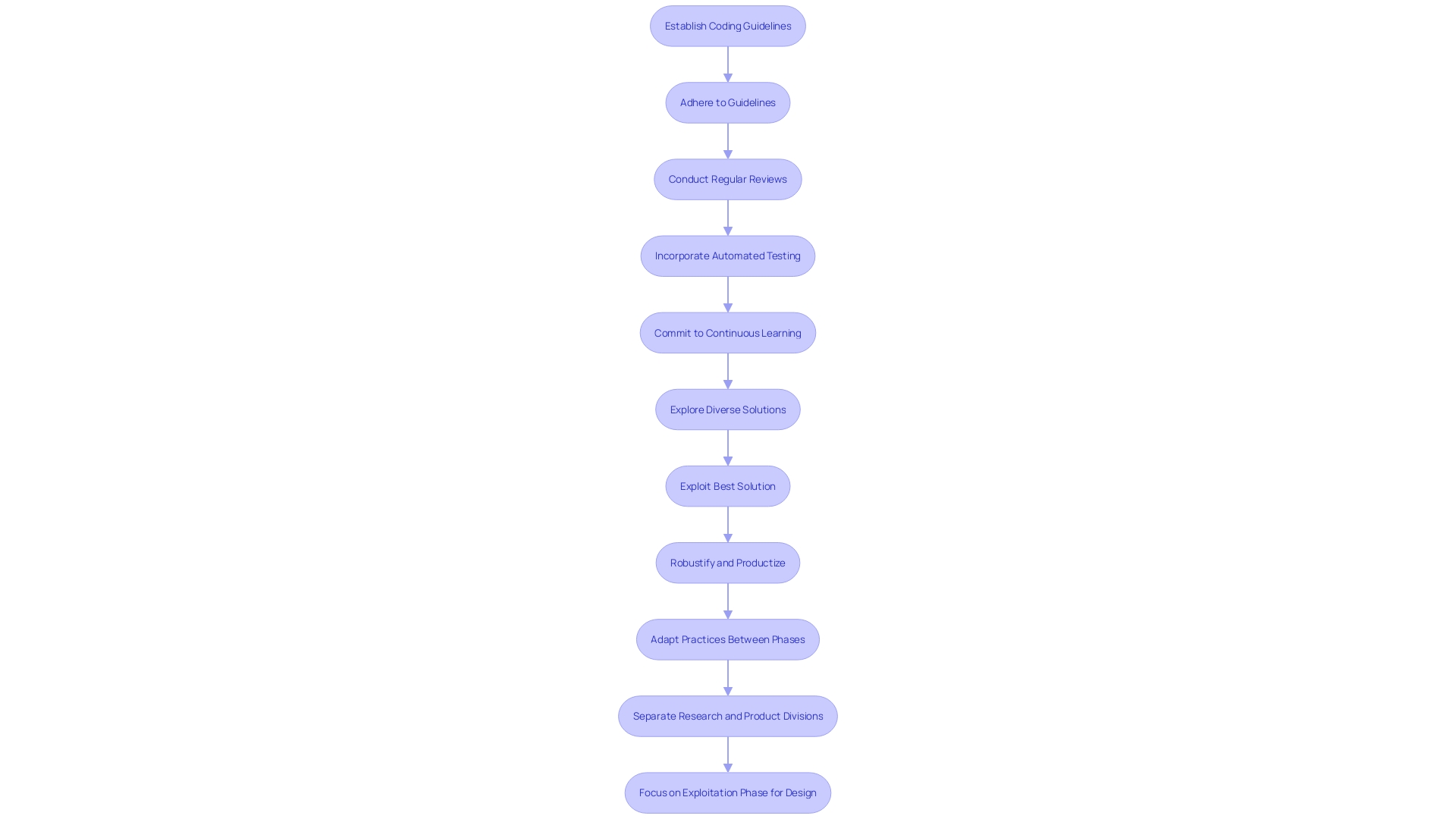
Task: Select the Adhere to Guidelines step
Action: (728, 102)
